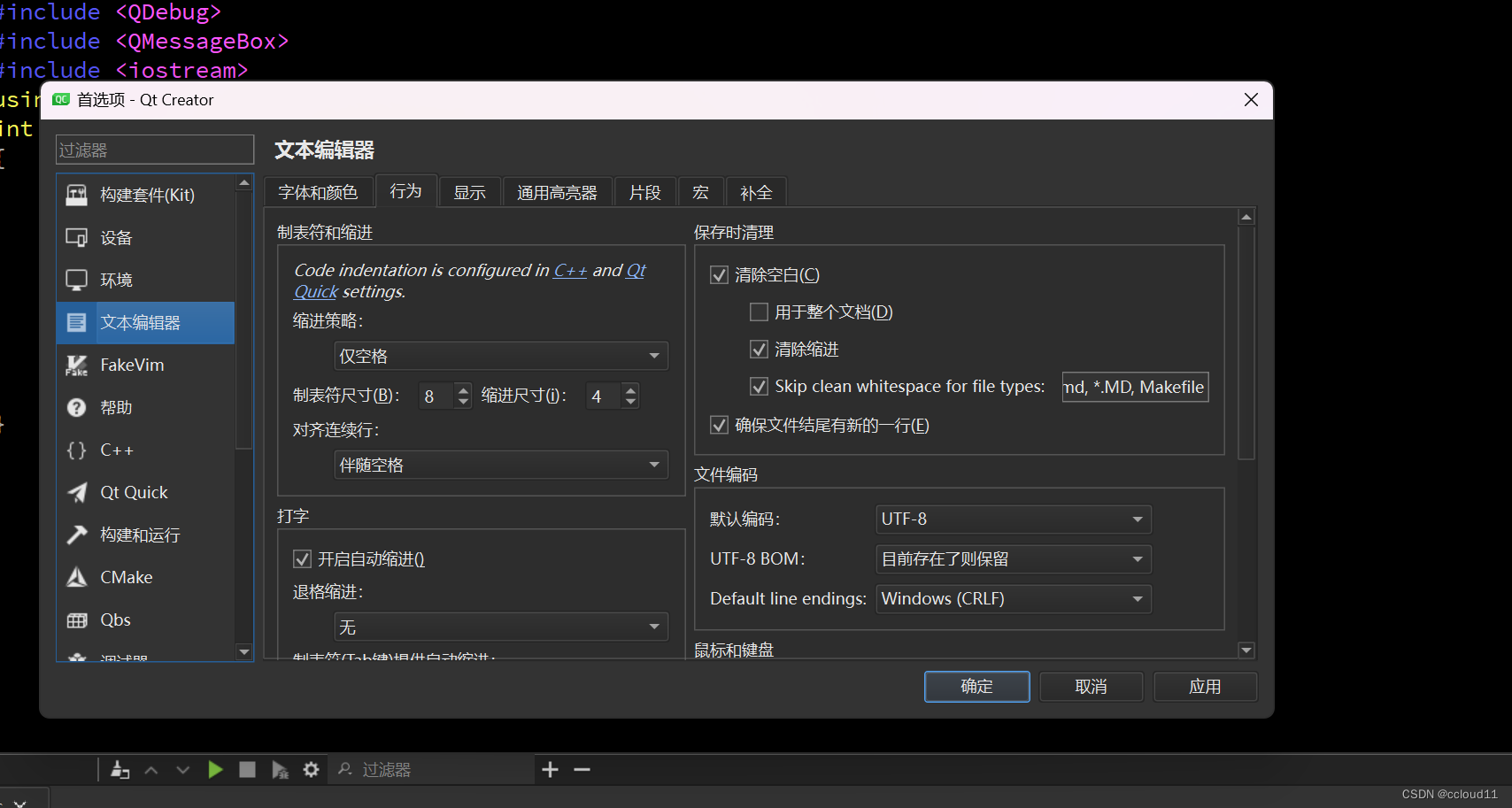This screenshot has width=1512, height=808.
Task: Go to previous item with up chevron
Action: click(151, 770)
